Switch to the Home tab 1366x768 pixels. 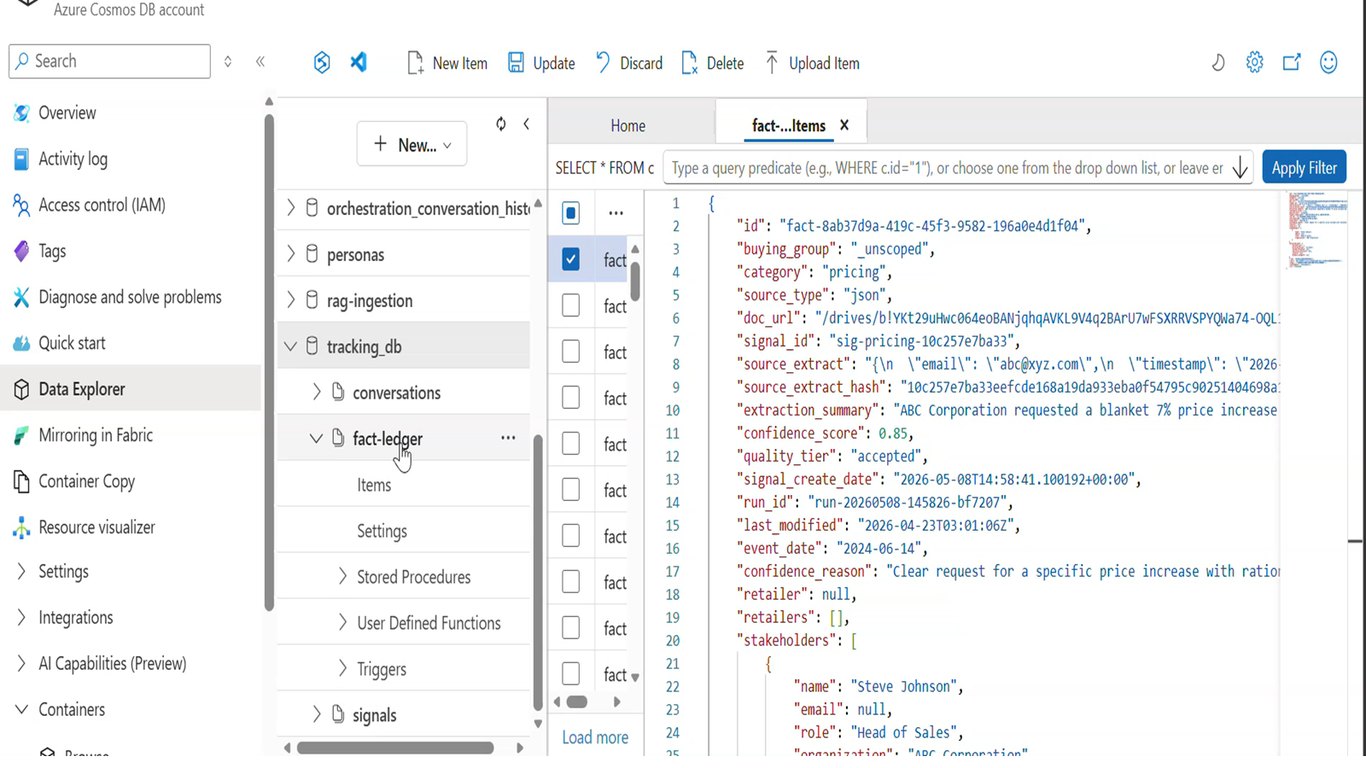click(x=628, y=126)
